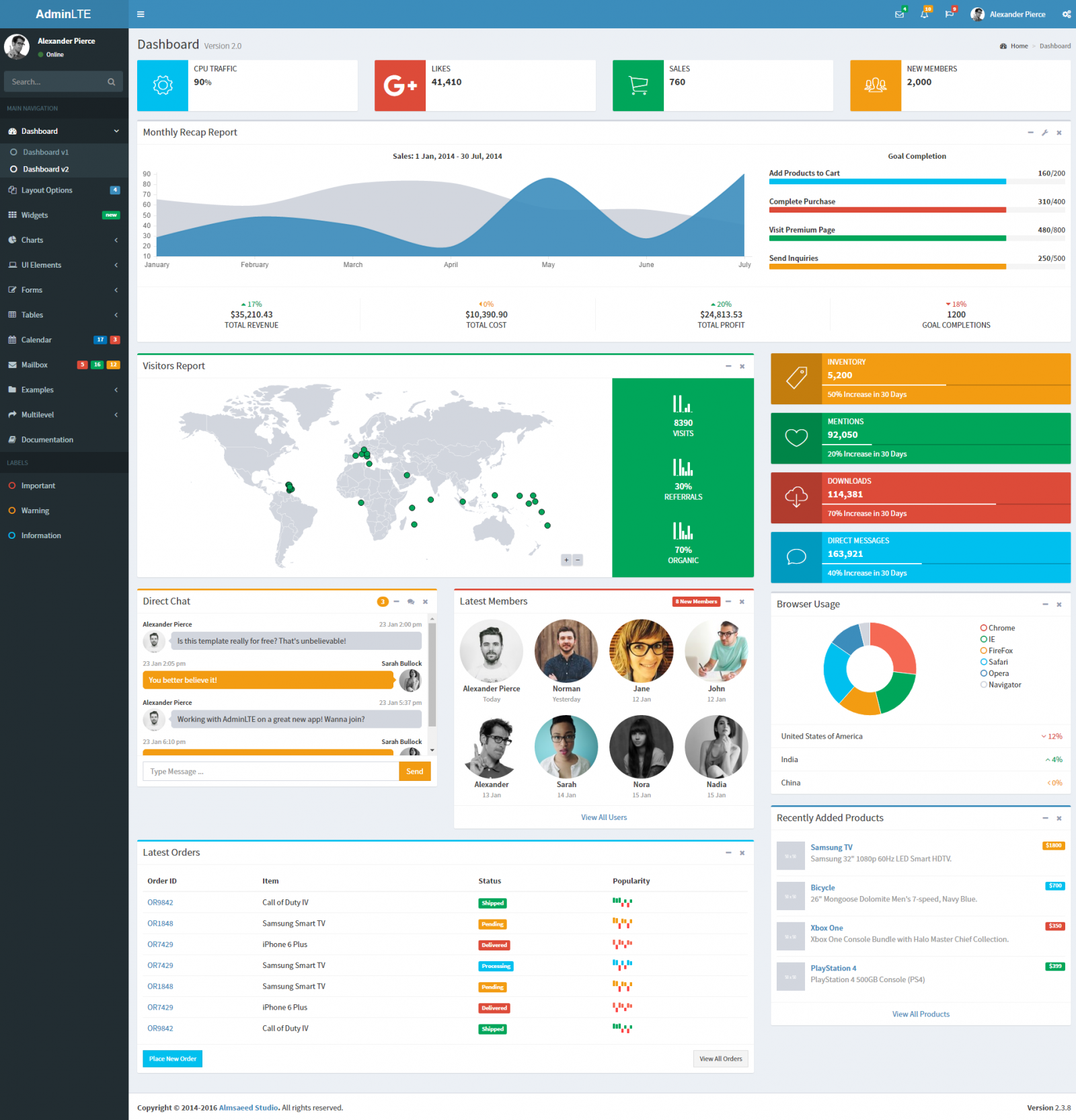Open the Alexander Pierce user dropdown
The image size is (1076, 1120).
pyautogui.click(x=1008, y=14)
